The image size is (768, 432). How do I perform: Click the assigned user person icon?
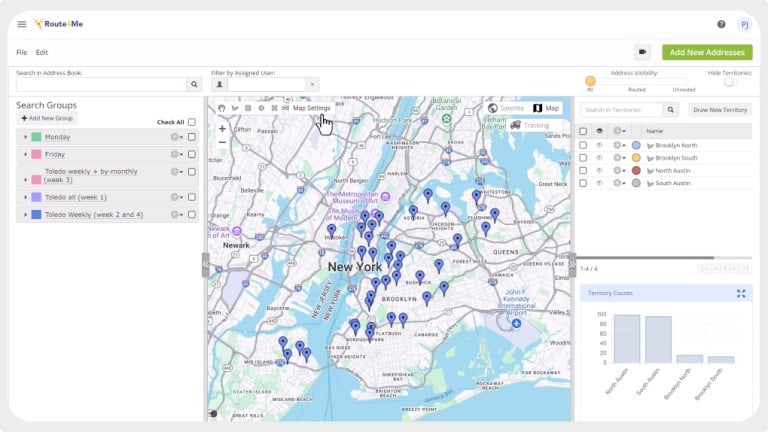tap(219, 84)
